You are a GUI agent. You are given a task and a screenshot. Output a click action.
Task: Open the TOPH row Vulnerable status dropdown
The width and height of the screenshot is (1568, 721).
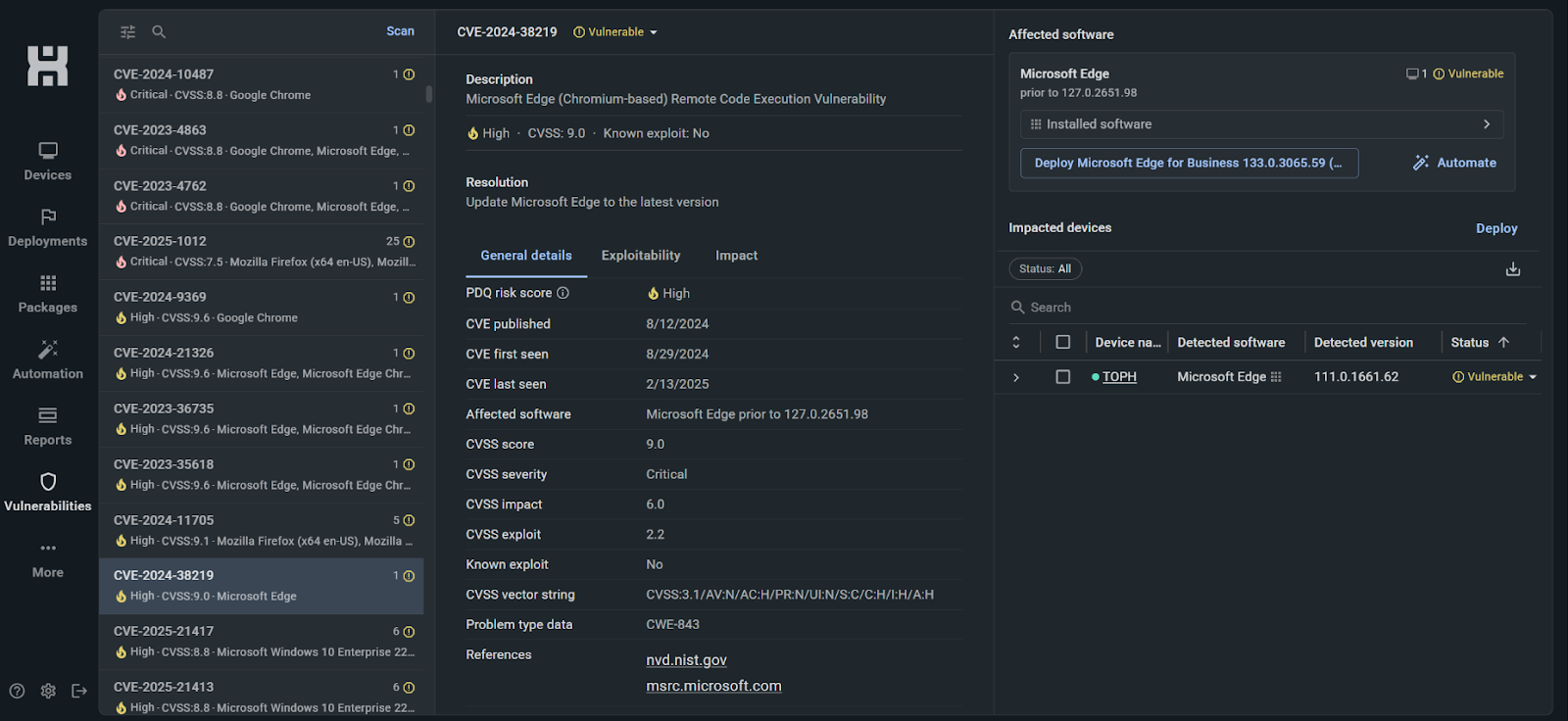click(1494, 377)
